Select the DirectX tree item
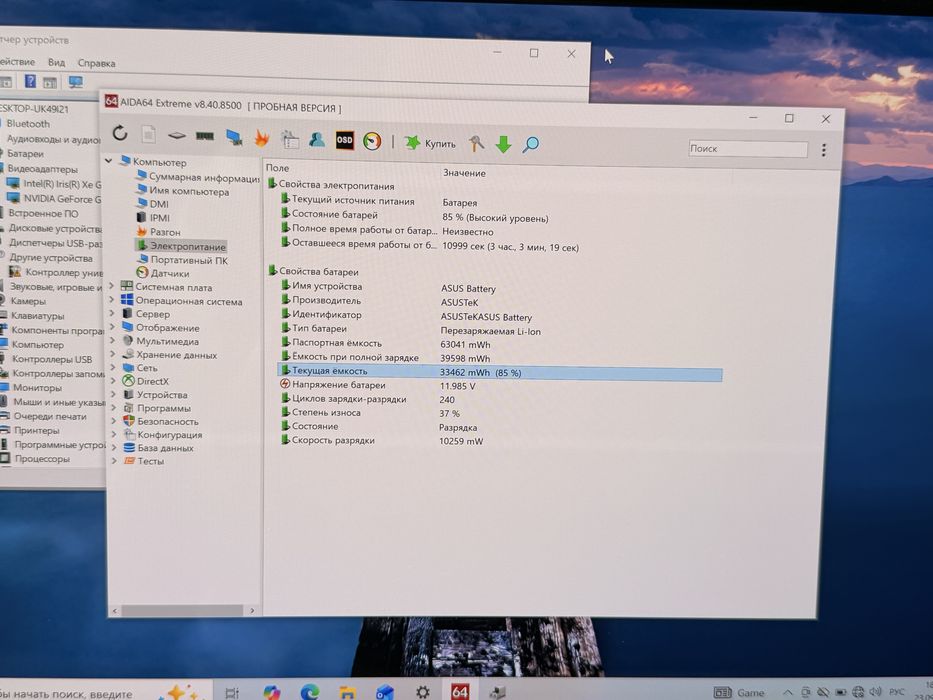This screenshot has width=933, height=700. (x=152, y=381)
